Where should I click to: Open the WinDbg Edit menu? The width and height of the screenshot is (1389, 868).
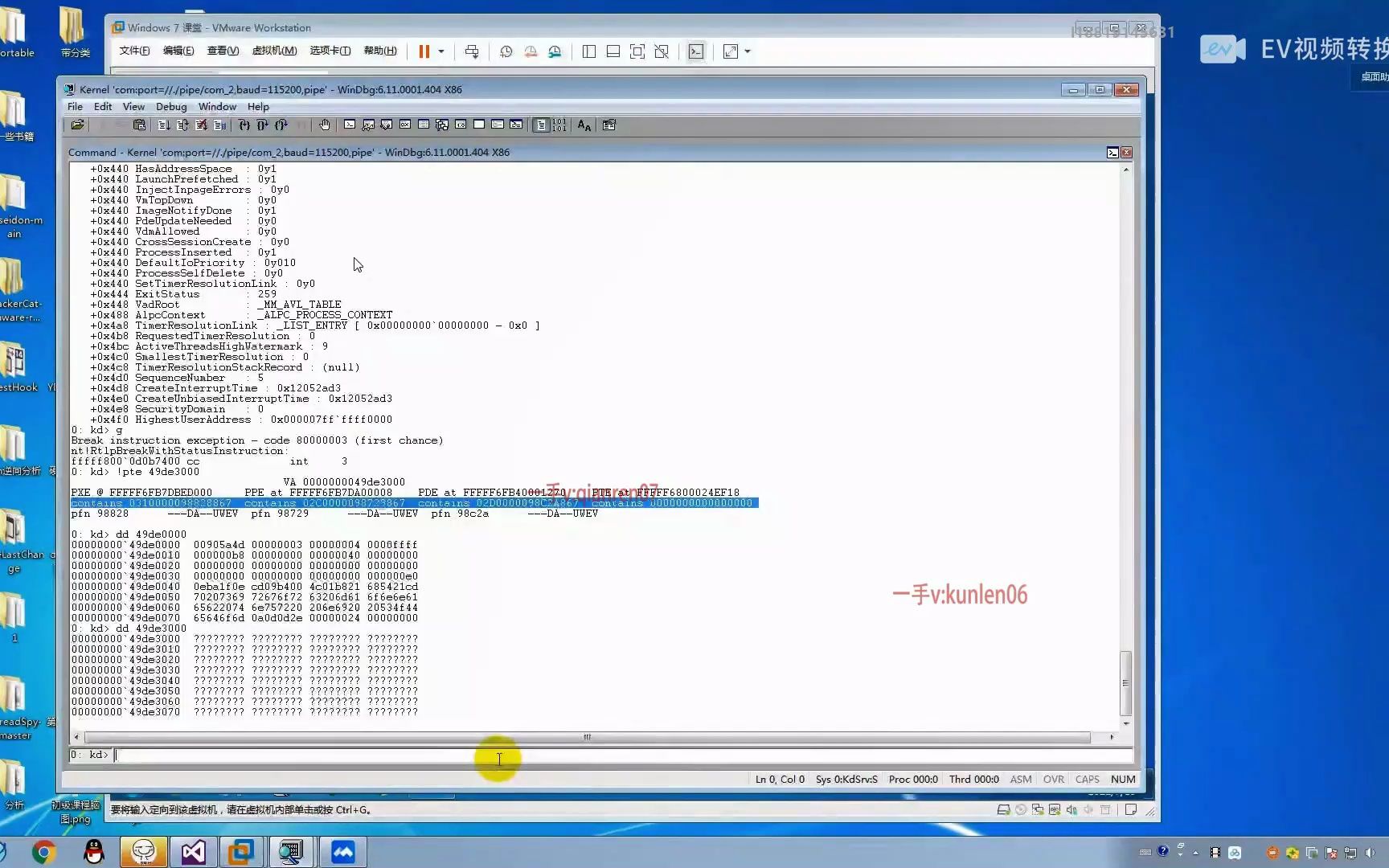tap(103, 106)
